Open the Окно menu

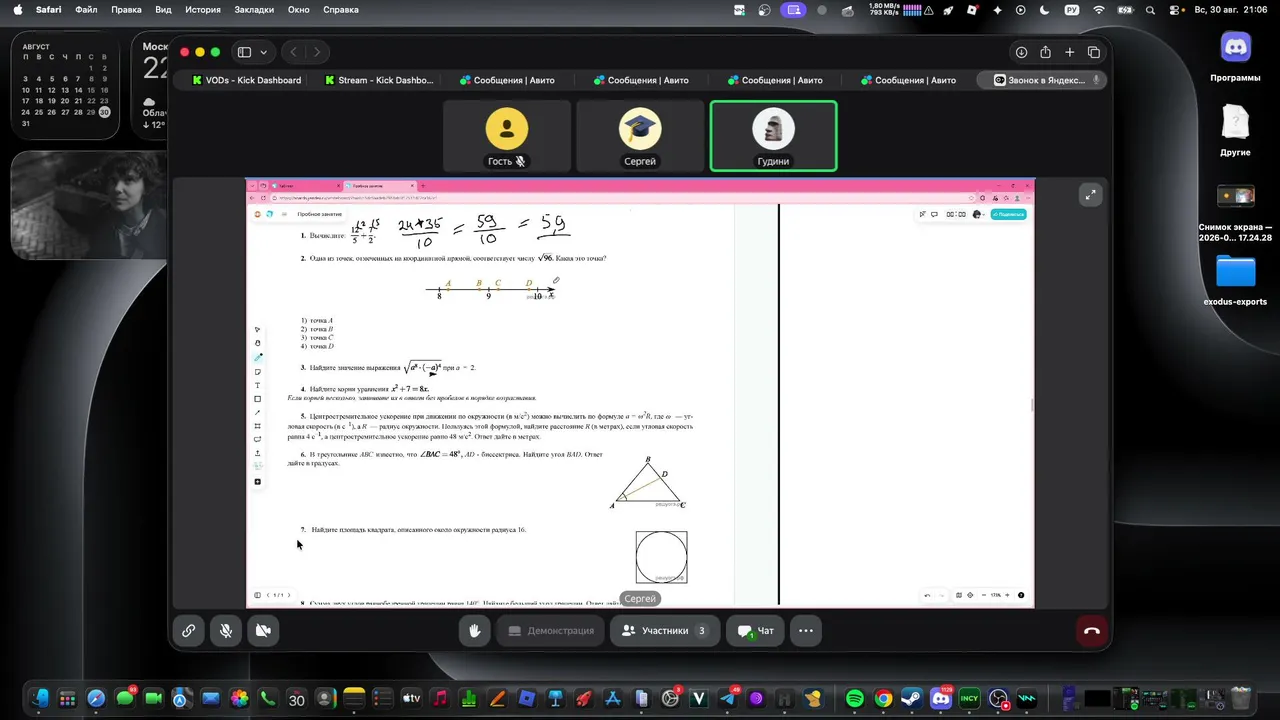tap(298, 10)
